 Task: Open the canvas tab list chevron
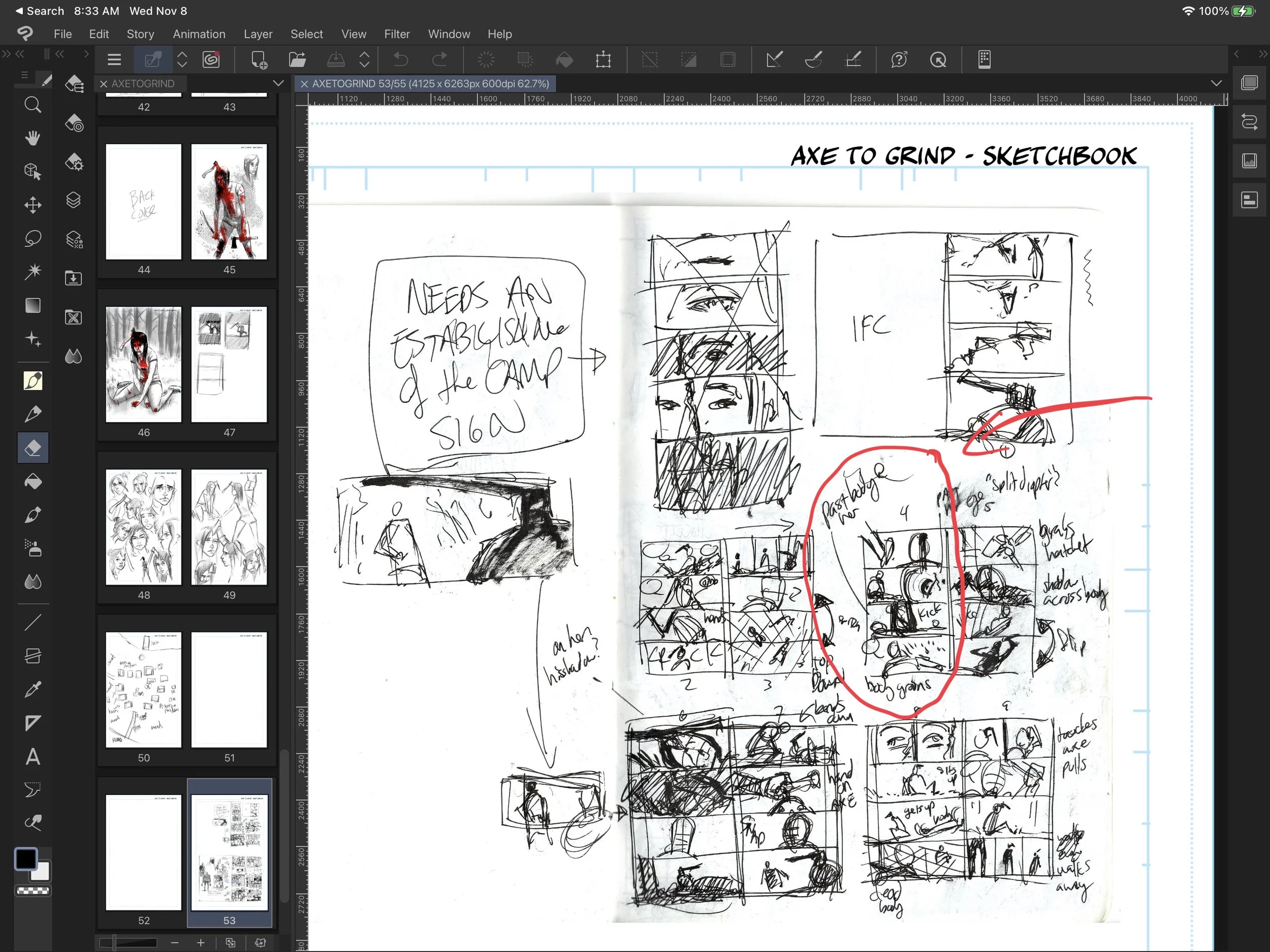tap(1216, 83)
